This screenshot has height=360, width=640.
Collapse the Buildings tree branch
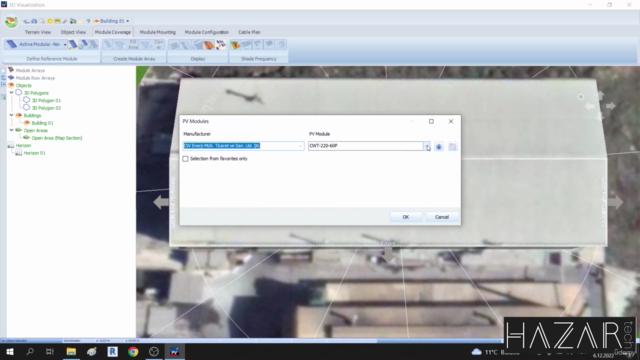[x=11, y=115]
